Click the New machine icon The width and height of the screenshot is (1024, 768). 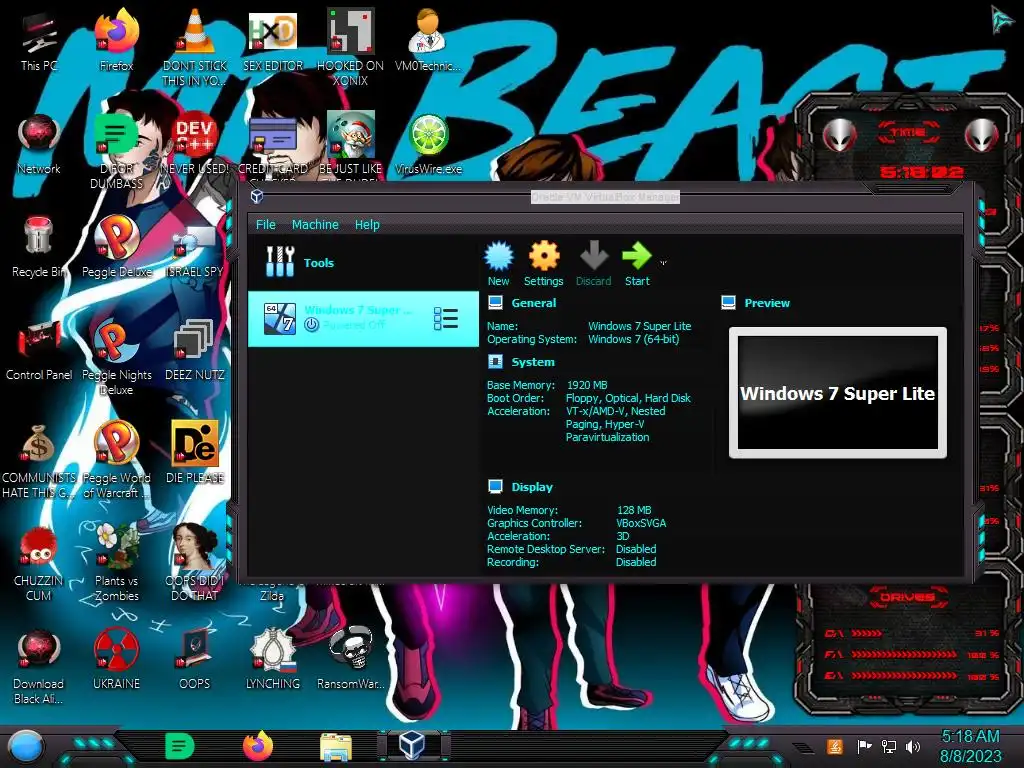pyautogui.click(x=499, y=256)
